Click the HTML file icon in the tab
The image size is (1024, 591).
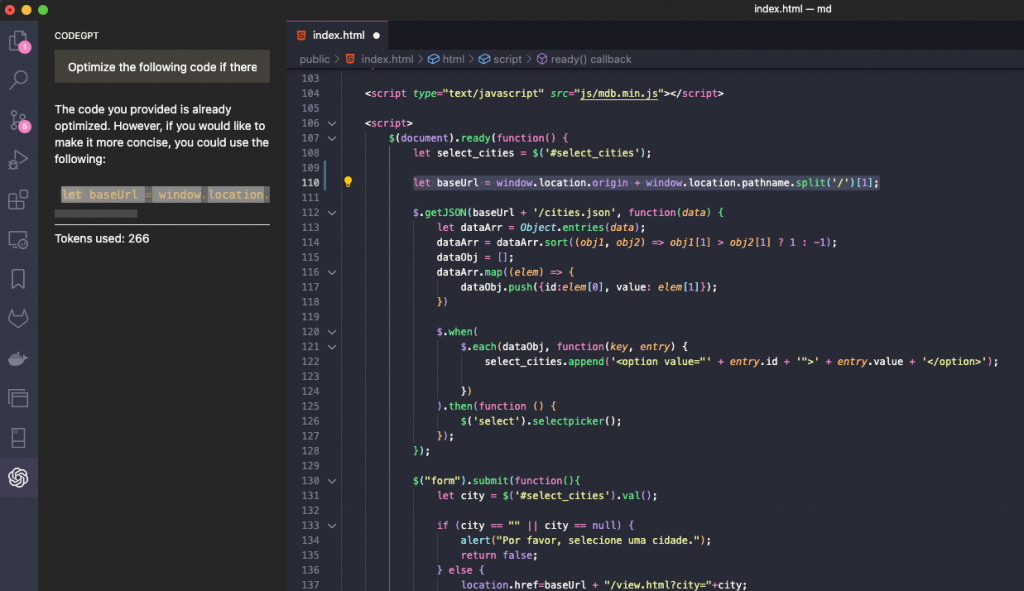pos(301,35)
